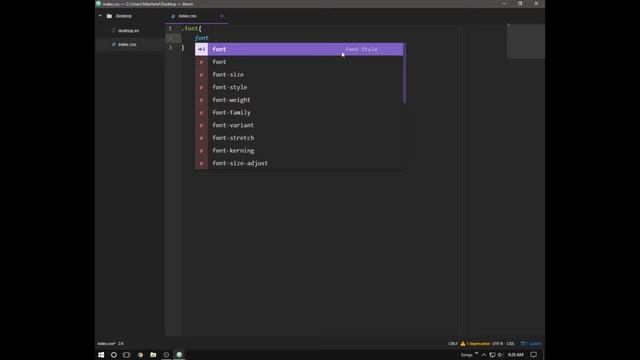Change CSS grammar in status bar
Screen dimensions: 640x360
[510, 344]
